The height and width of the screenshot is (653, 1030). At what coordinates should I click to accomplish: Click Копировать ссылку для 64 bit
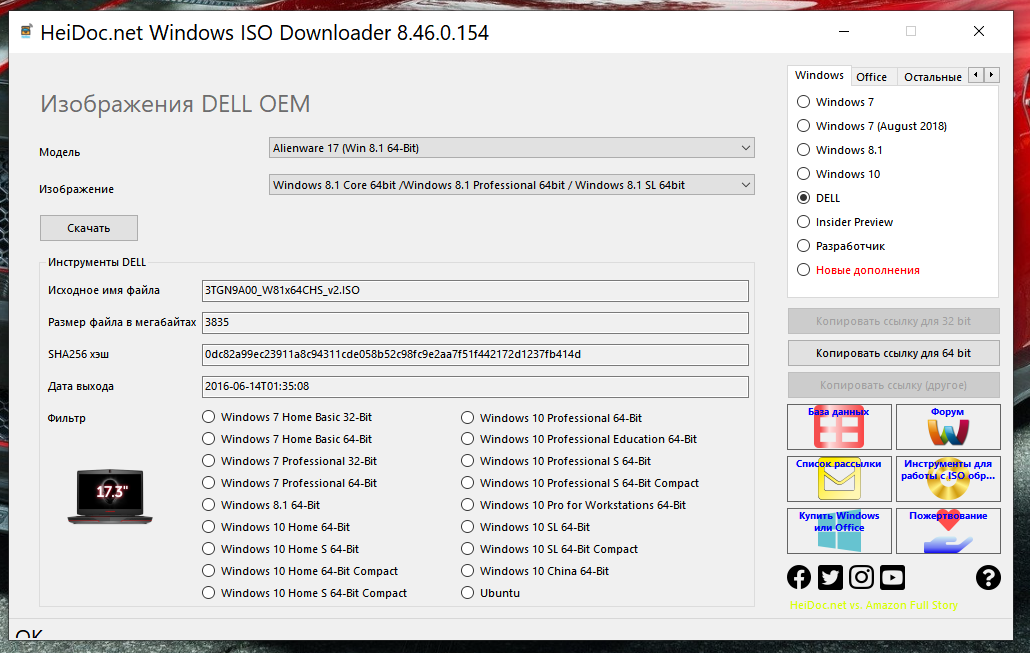coord(893,353)
